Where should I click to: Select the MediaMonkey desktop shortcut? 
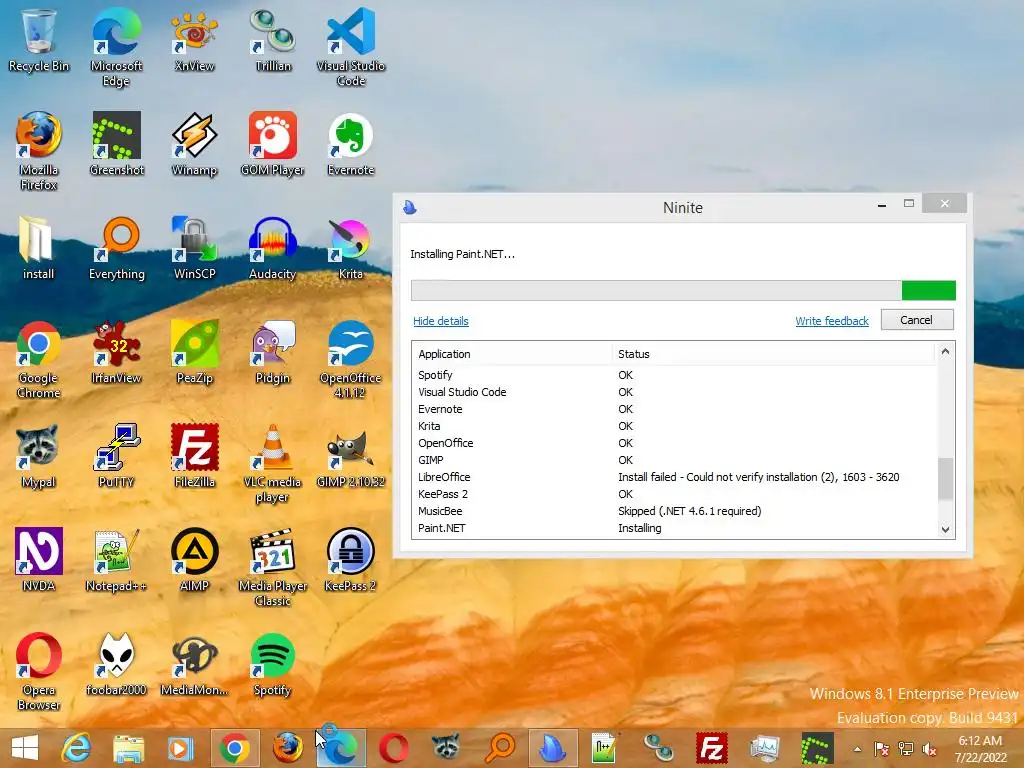click(x=194, y=664)
